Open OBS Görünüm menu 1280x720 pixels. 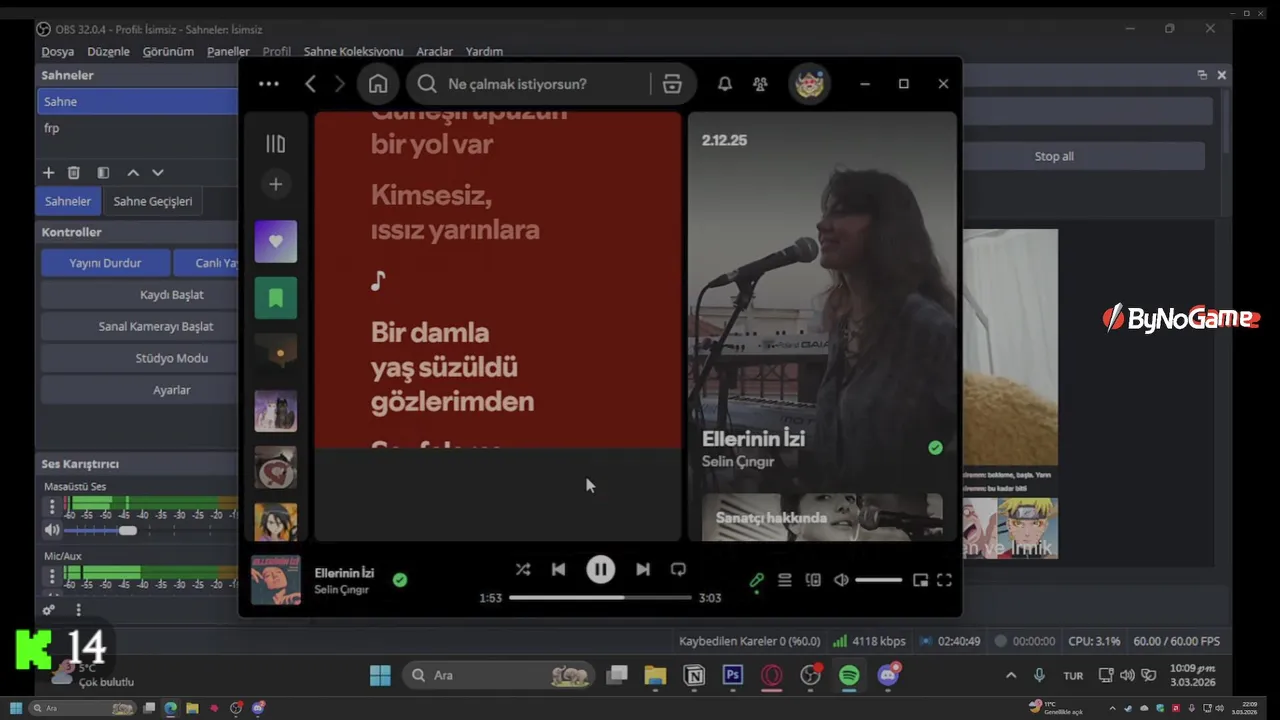click(168, 51)
